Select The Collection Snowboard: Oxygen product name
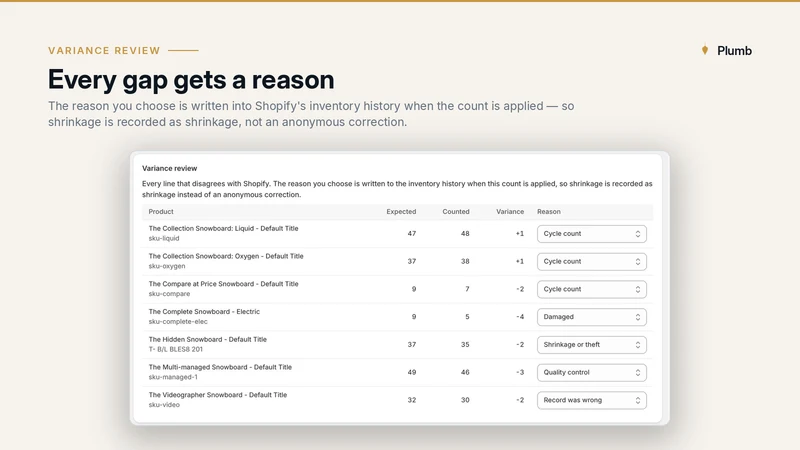 226,256
